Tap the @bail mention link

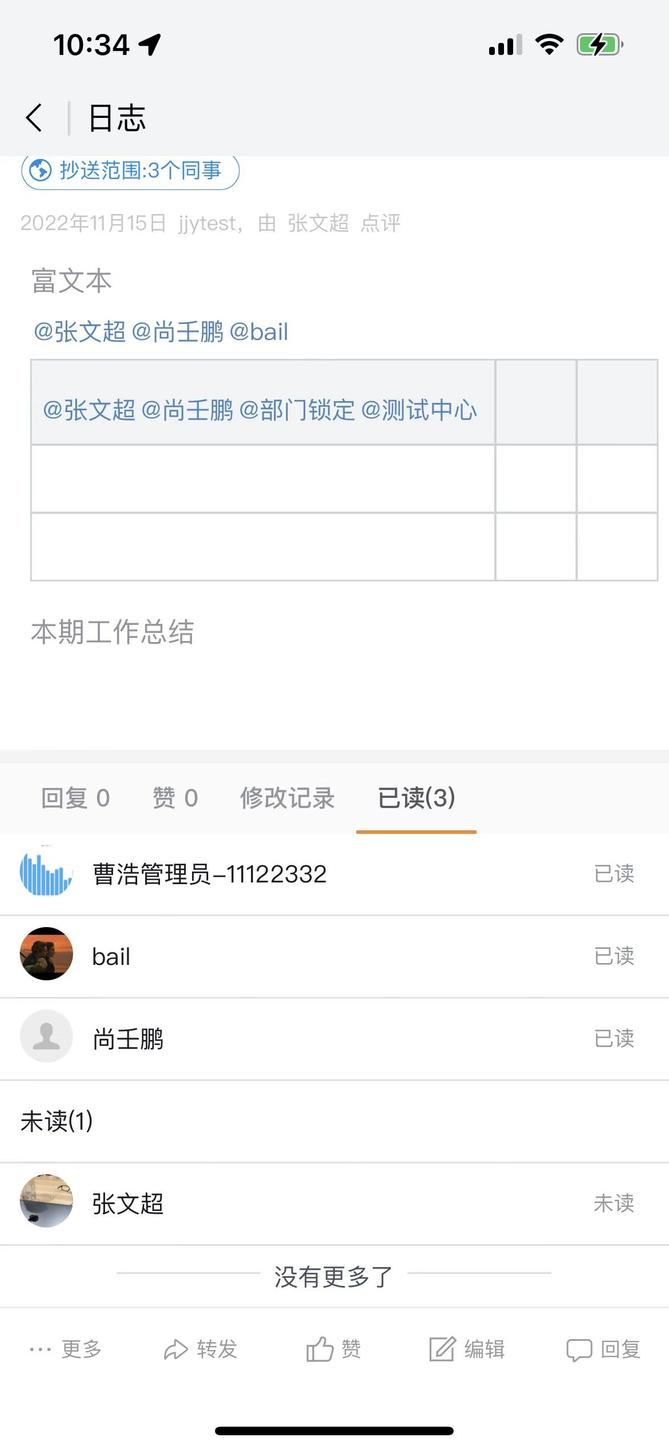(259, 332)
